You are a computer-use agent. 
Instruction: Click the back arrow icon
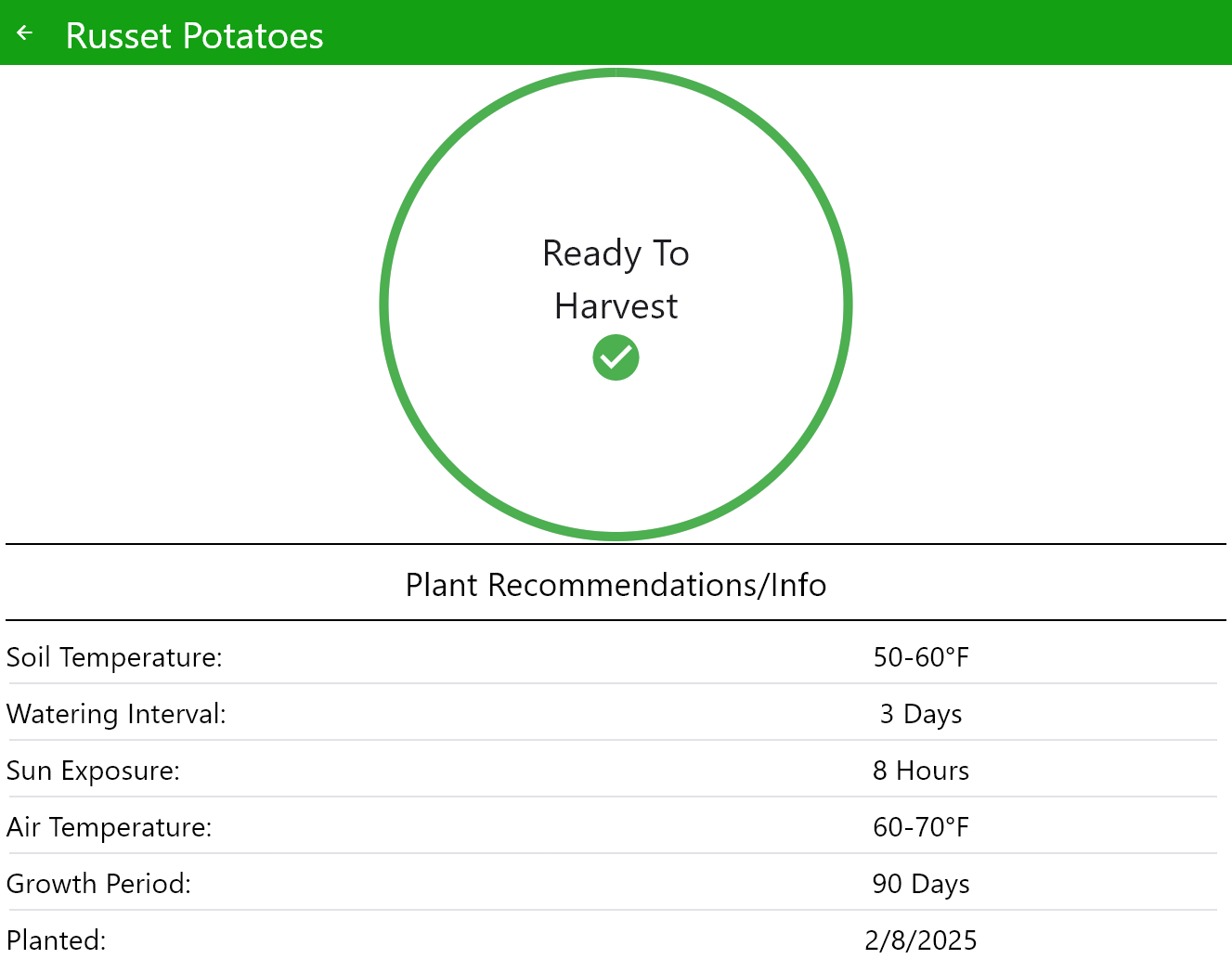(x=25, y=33)
